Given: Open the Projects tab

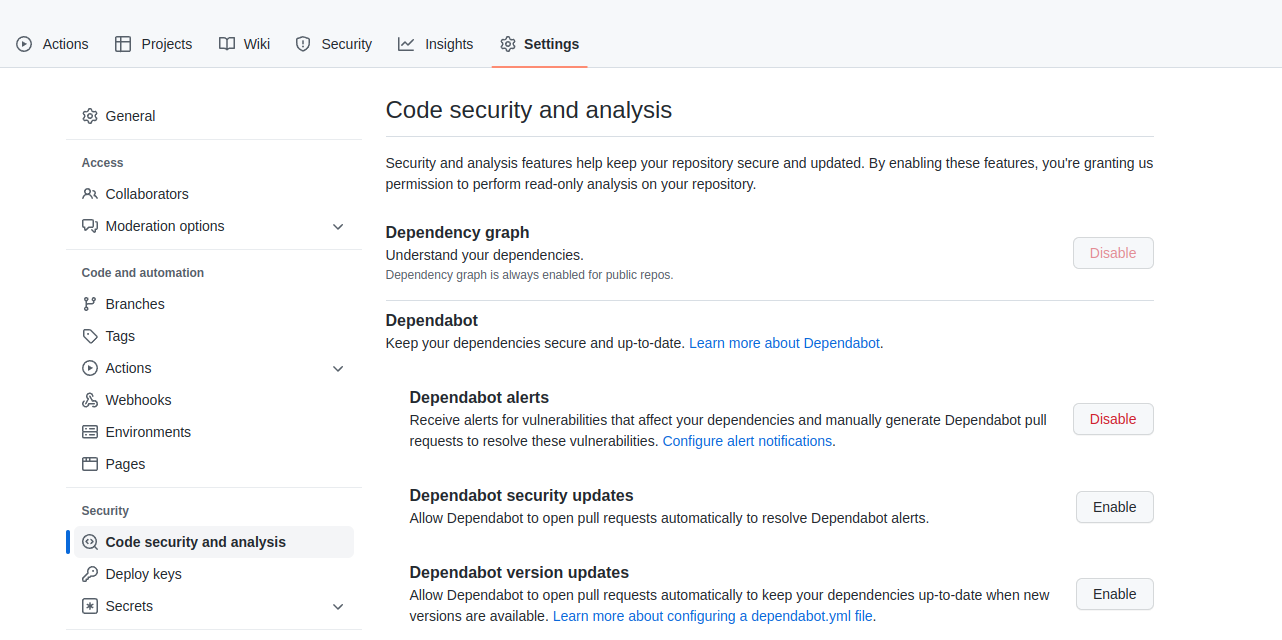Looking at the screenshot, I should pyautogui.click(x=154, y=44).
